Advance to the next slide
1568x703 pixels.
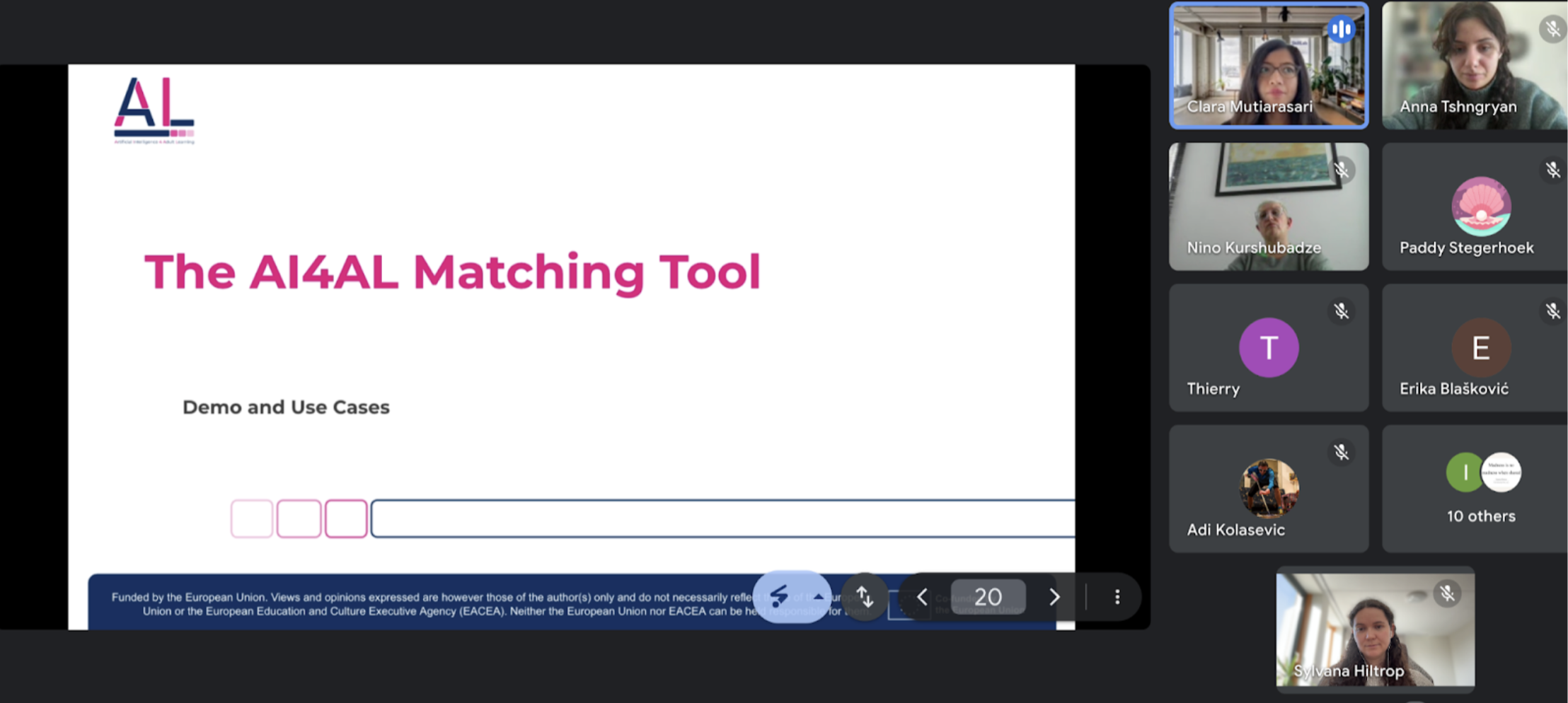pos(1054,597)
